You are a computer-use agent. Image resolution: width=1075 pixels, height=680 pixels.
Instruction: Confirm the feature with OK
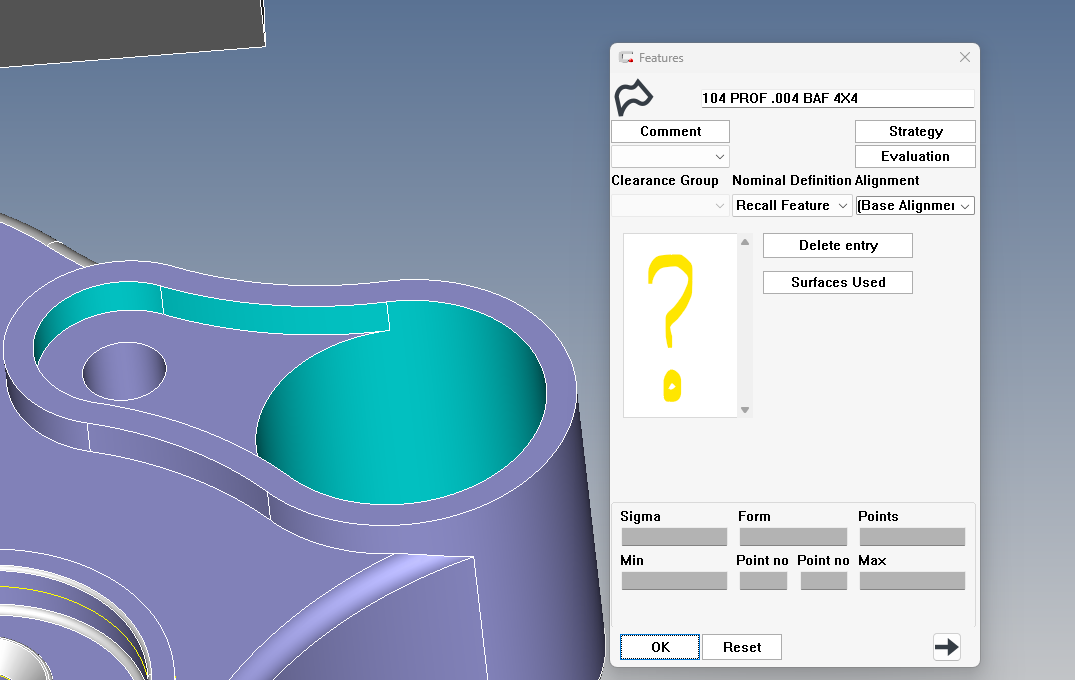point(660,648)
